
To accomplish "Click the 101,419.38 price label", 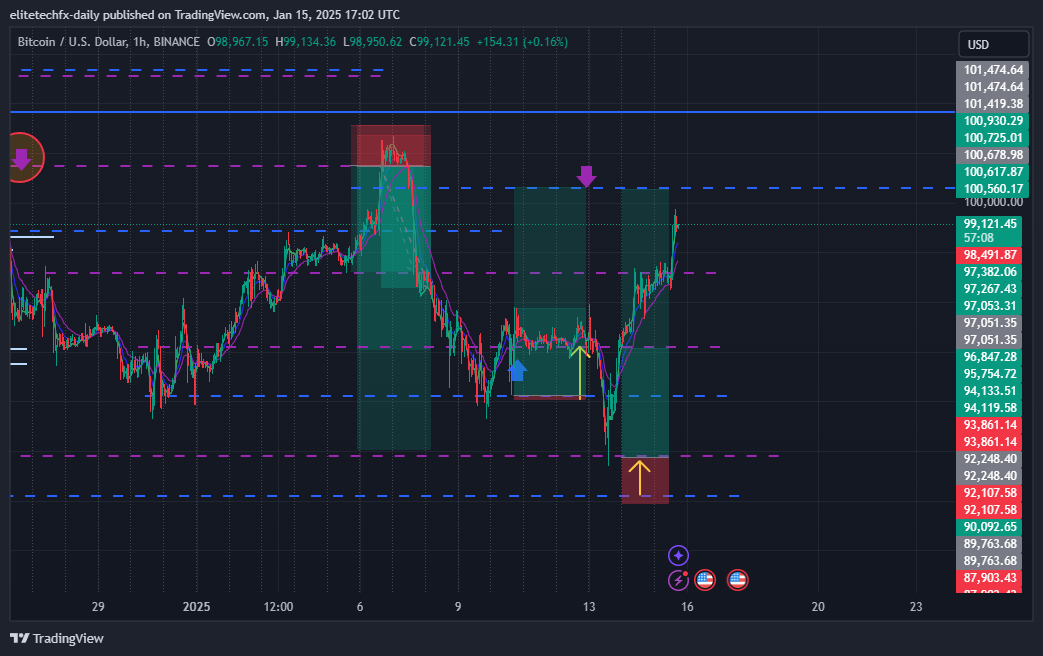I will pos(992,104).
